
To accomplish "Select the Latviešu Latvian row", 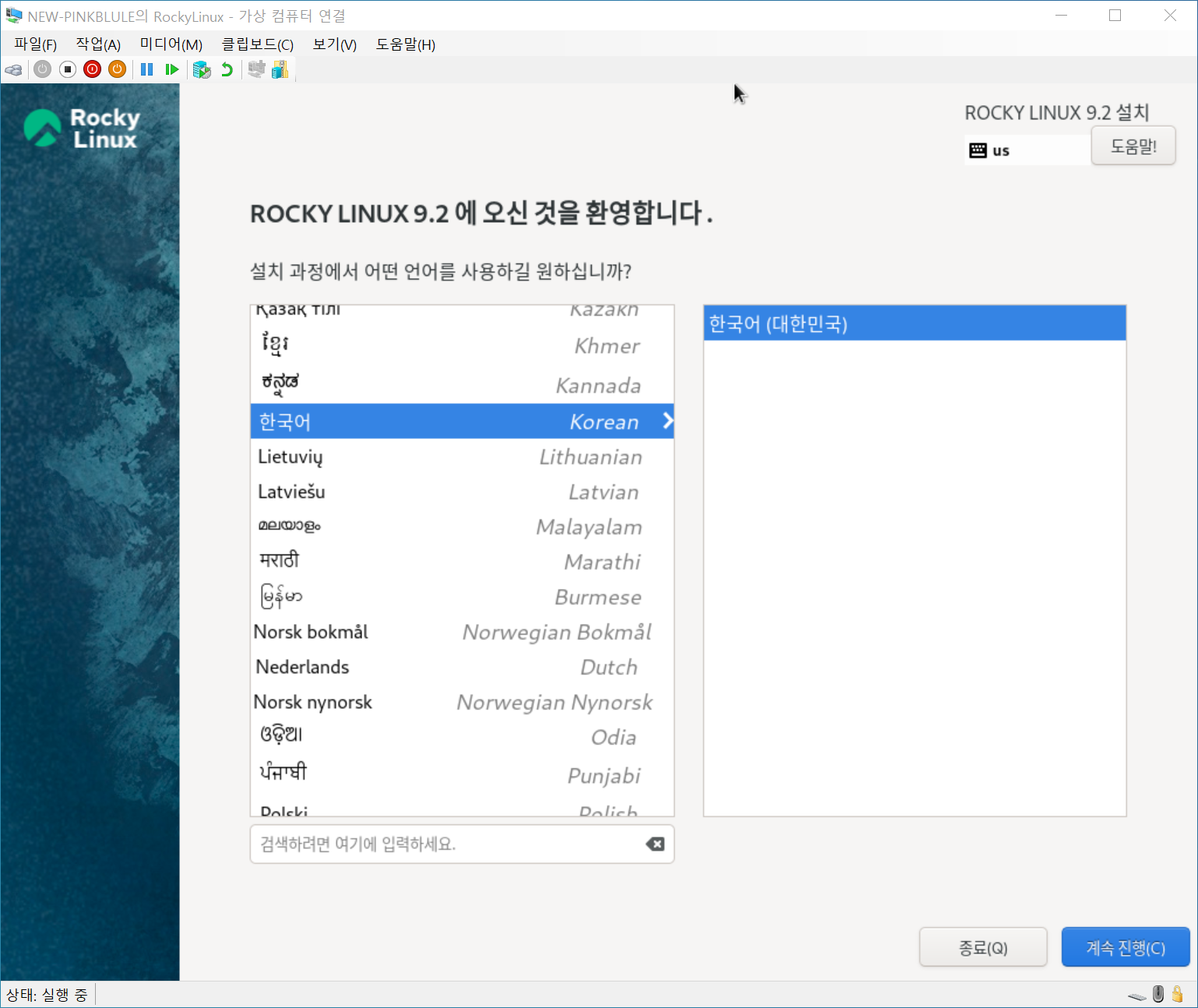I will point(462,492).
